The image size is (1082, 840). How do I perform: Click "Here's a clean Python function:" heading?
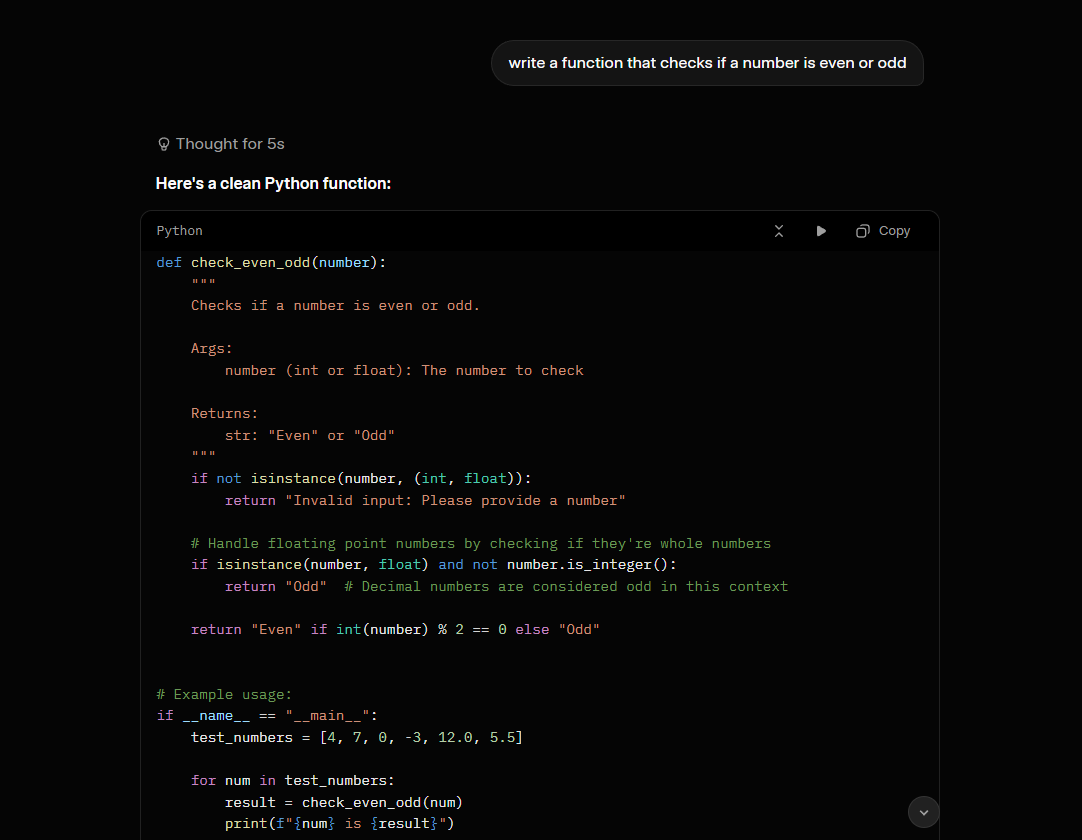point(273,184)
